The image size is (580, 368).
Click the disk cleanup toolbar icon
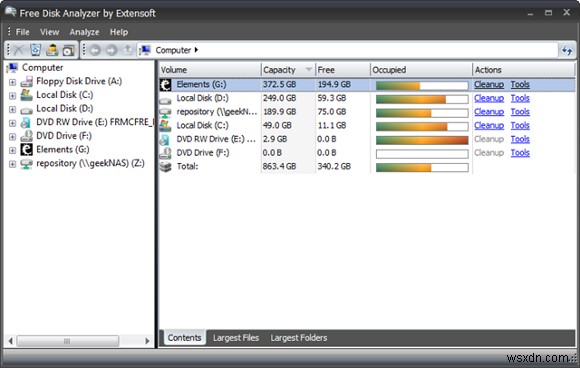point(52,50)
